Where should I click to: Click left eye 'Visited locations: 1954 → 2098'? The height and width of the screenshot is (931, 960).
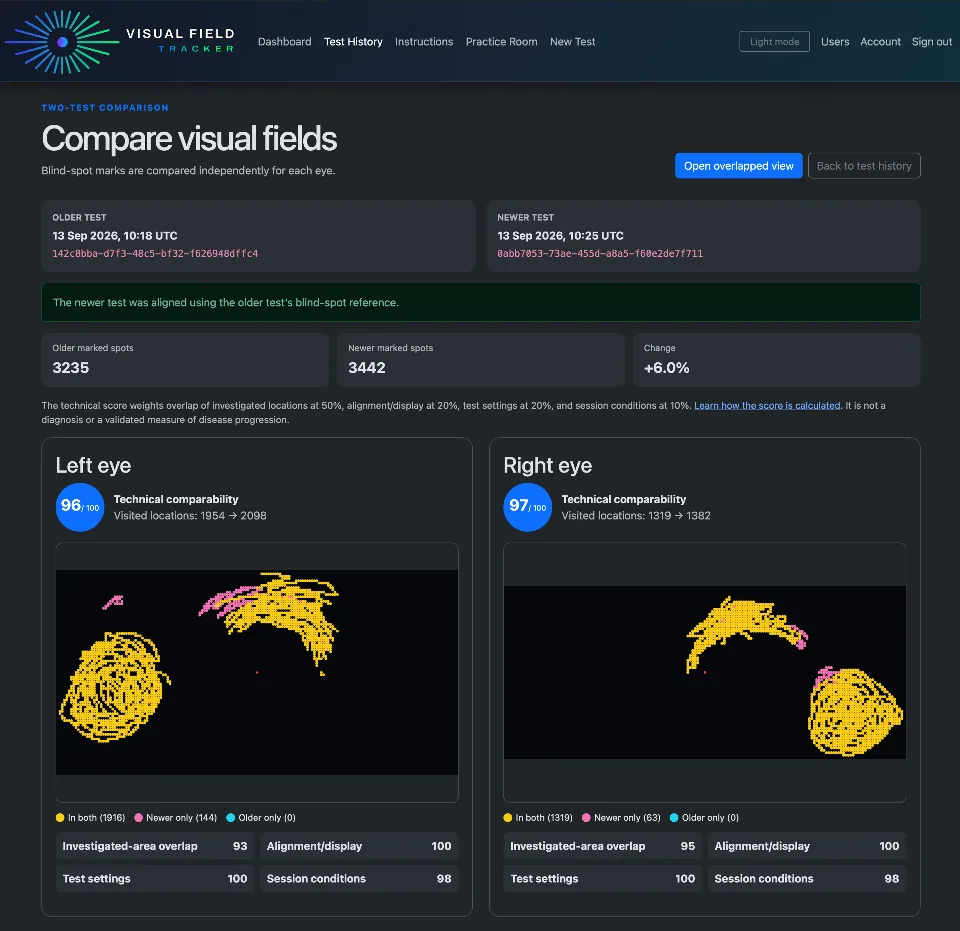click(x=190, y=515)
